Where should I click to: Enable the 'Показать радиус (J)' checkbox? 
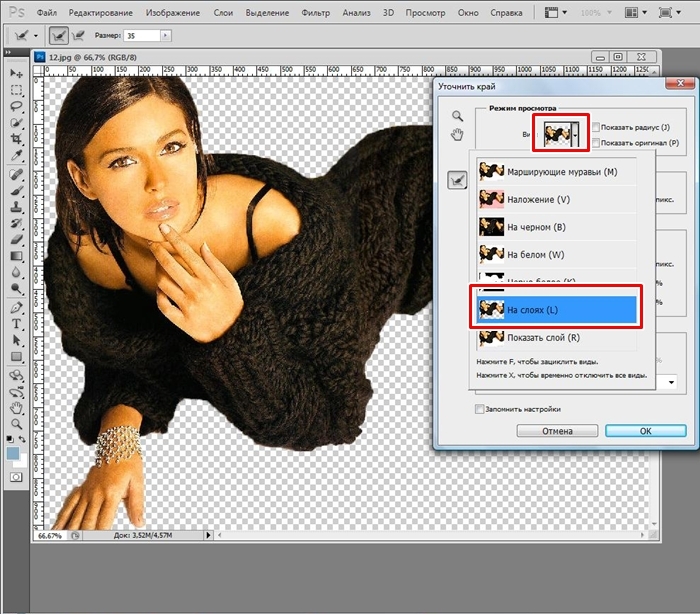pos(596,128)
